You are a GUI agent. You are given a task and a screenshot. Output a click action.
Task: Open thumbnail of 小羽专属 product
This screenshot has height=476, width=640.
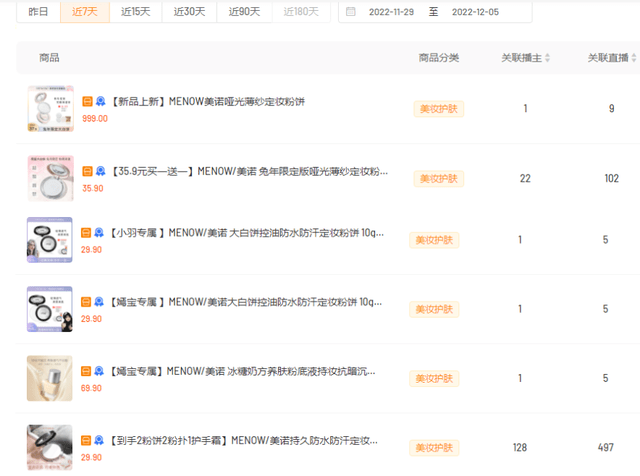[49, 240]
